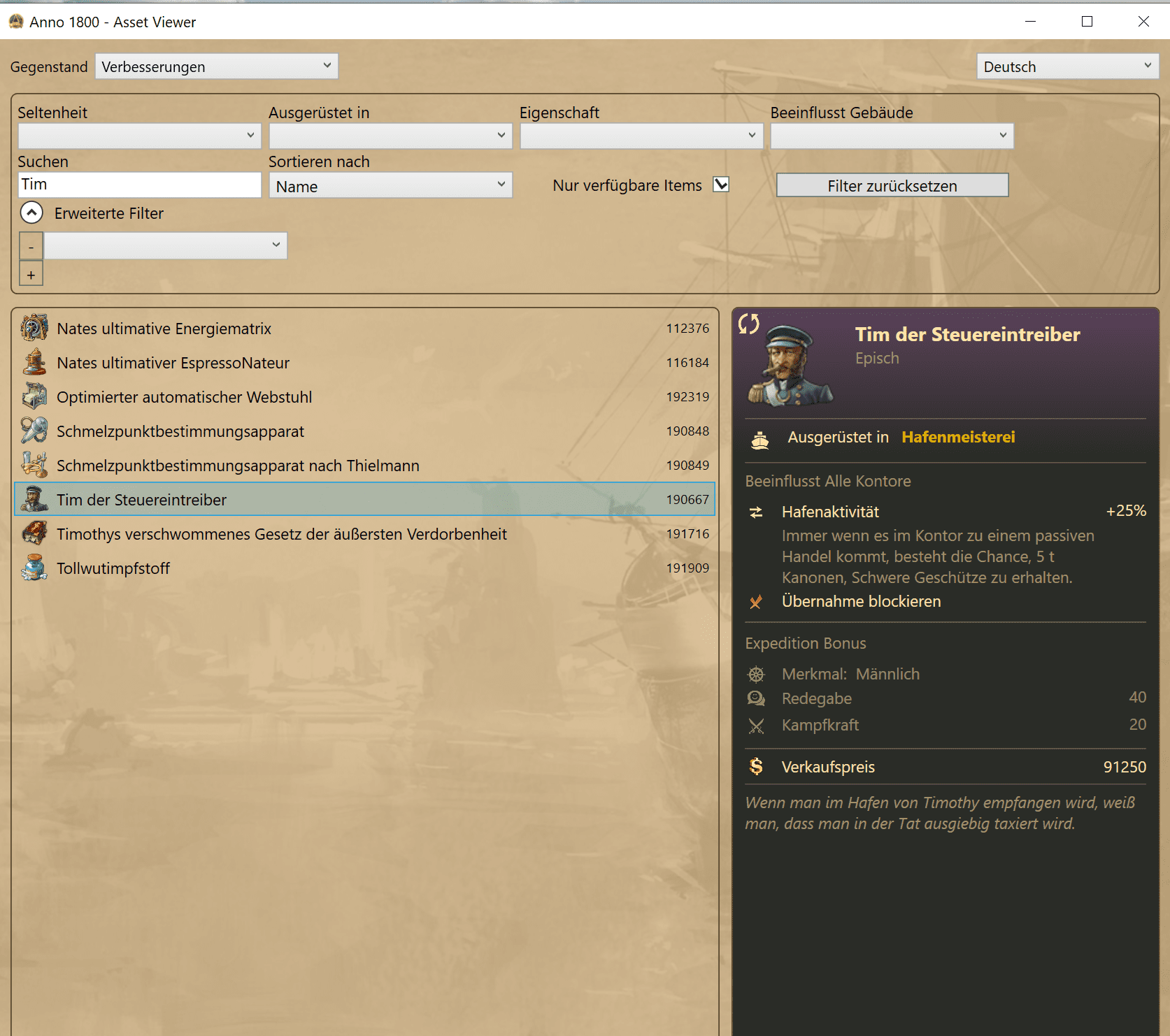Minimize the Asset Viewer window
Image resolution: width=1170 pixels, height=1036 pixels.
pyautogui.click(x=1030, y=22)
